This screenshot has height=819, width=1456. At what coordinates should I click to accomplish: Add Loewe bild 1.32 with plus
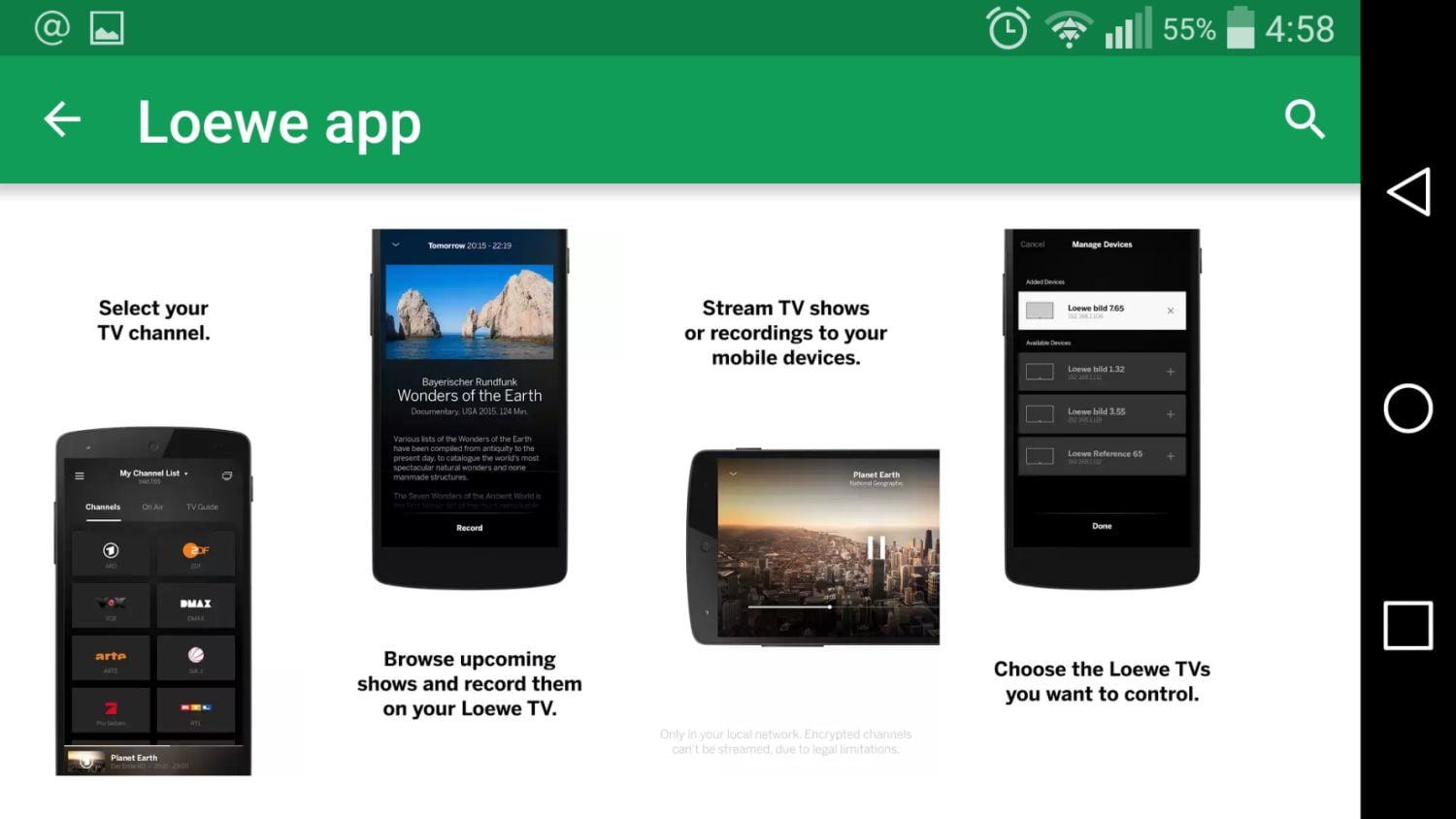coord(1170,372)
